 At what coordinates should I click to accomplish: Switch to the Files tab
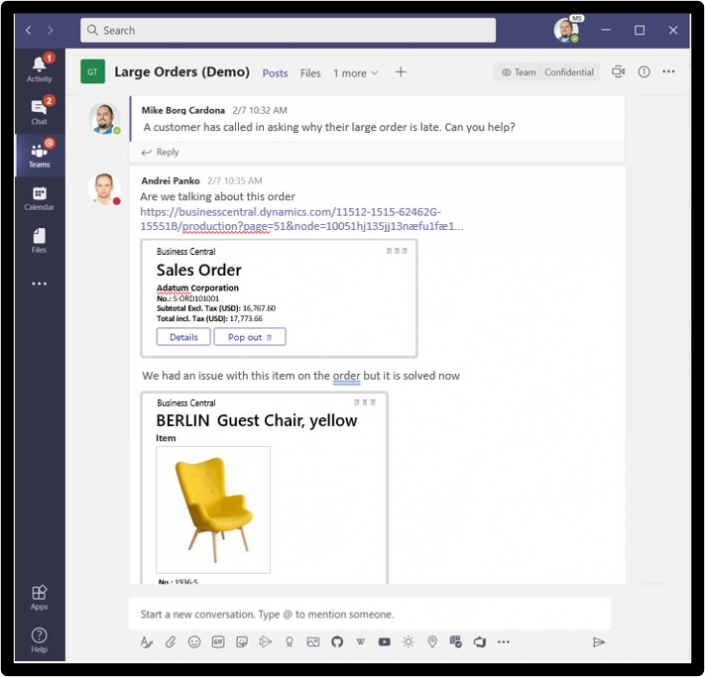[x=310, y=73]
